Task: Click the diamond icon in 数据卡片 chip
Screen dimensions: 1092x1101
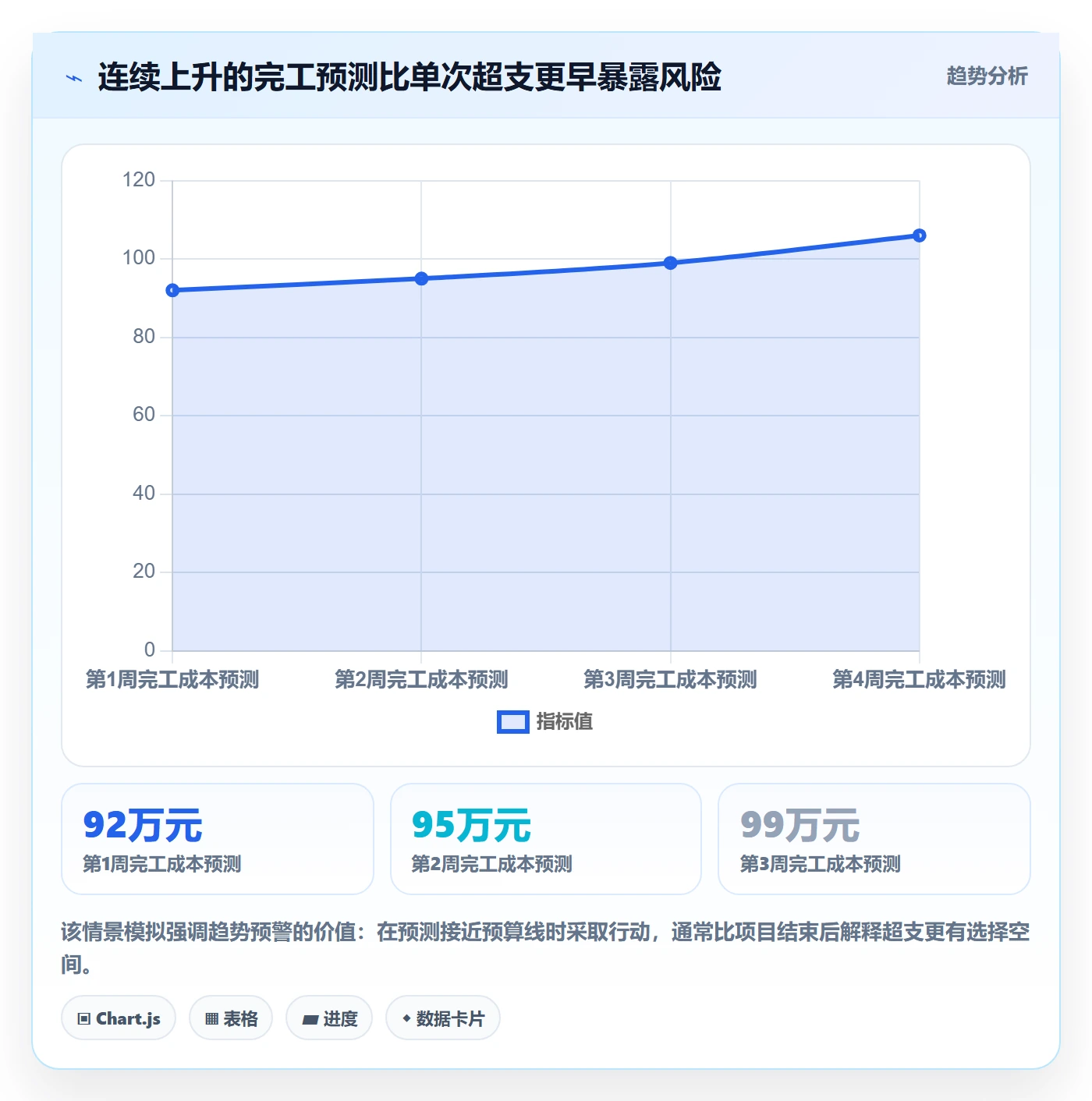Action: click(406, 1018)
